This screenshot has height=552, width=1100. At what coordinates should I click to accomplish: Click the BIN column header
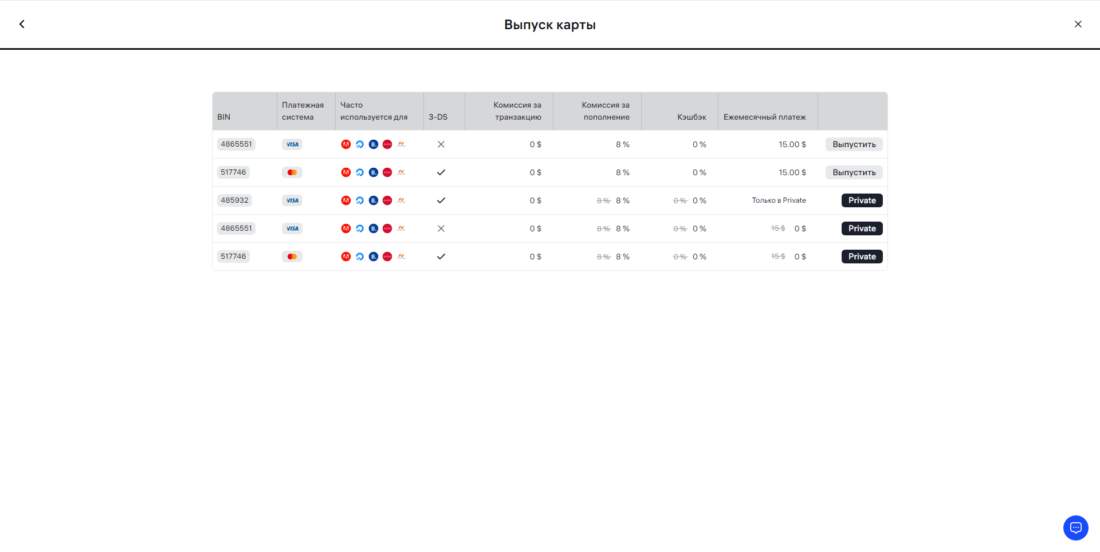coord(224,117)
